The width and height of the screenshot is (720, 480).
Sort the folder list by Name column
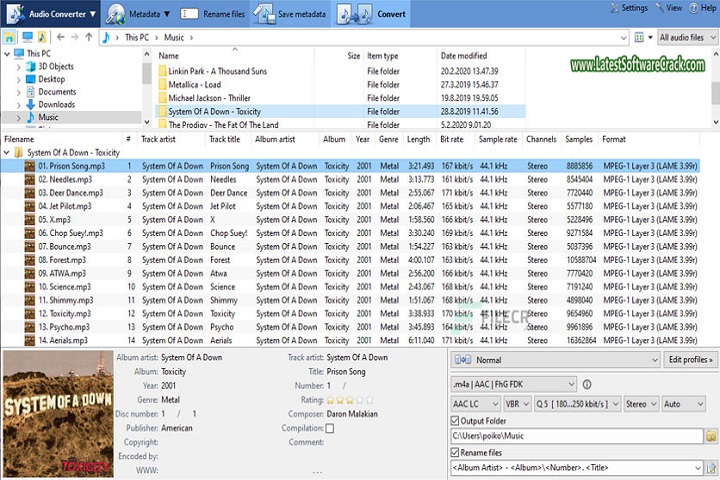pyautogui.click(x=169, y=56)
